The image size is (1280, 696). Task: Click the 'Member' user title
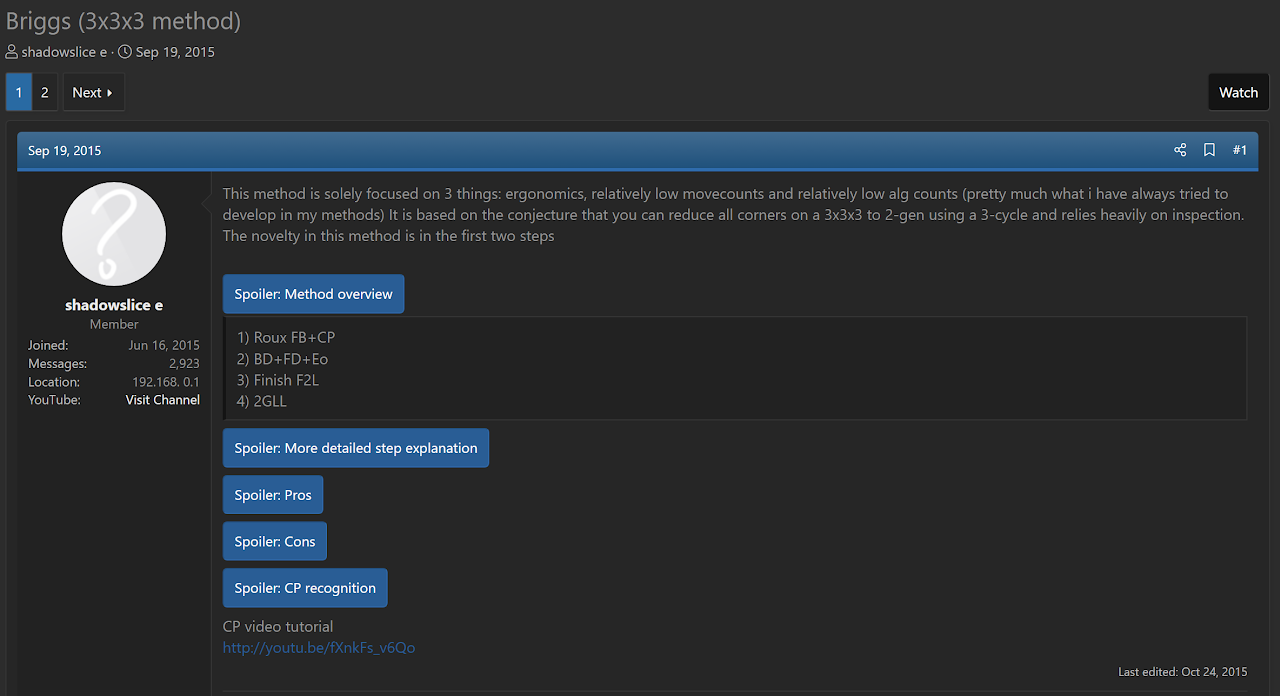click(x=114, y=324)
